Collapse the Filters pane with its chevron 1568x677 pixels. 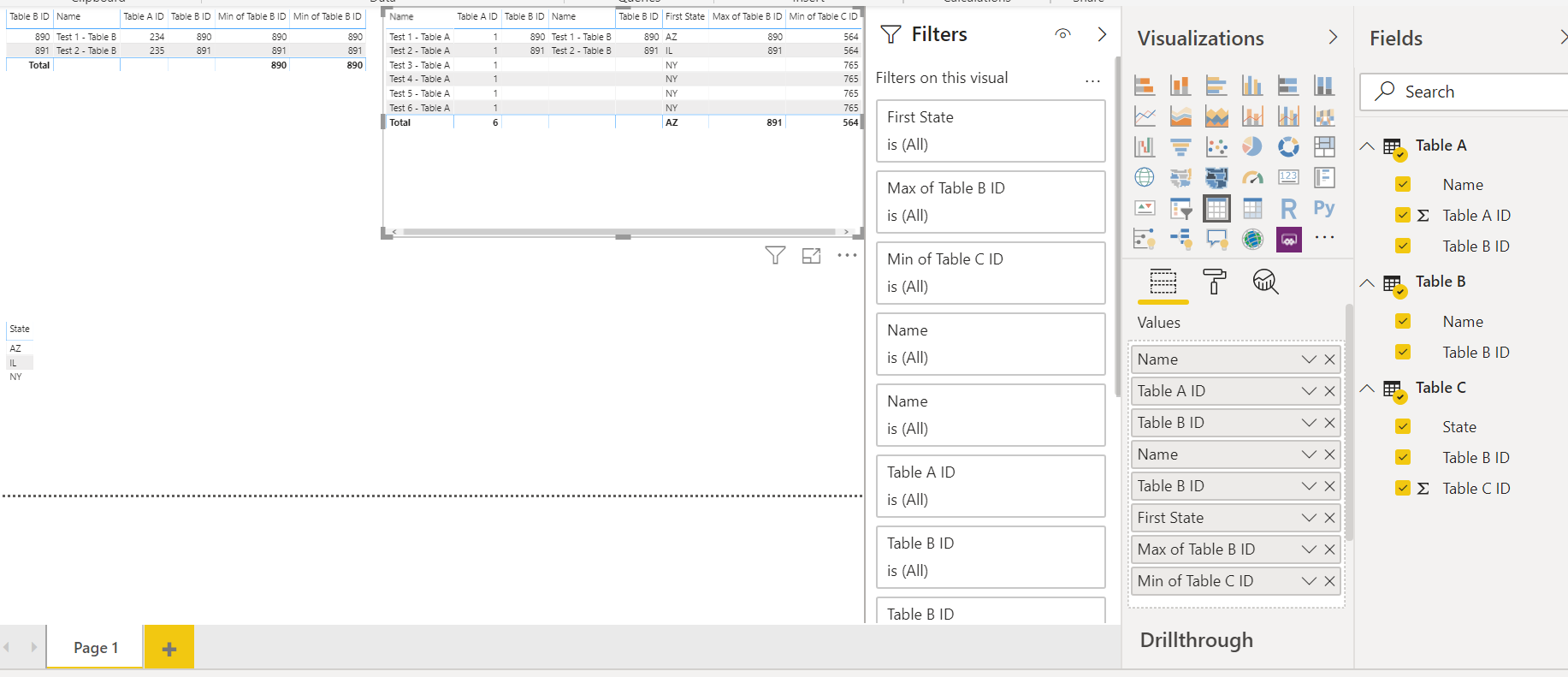click(1102, 34)
